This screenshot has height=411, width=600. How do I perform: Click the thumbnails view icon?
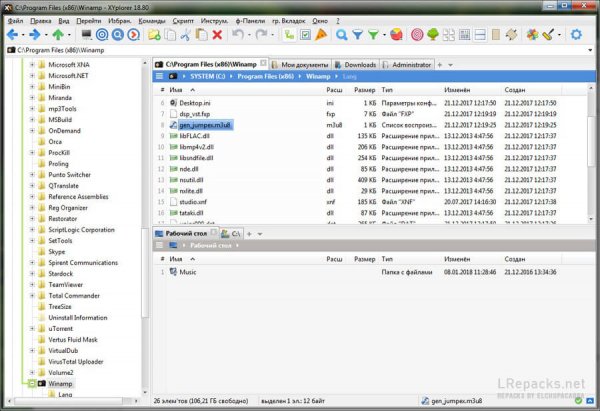click(448, 35)
